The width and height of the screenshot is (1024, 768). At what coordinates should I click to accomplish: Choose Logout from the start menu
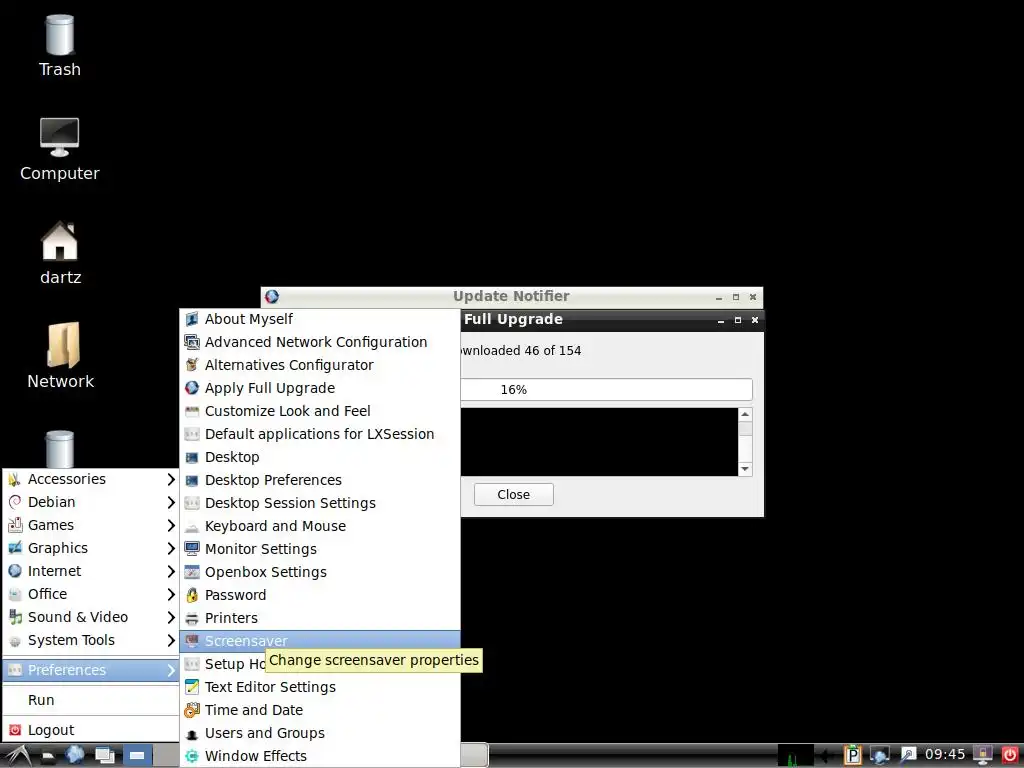[x=91, y=730]
